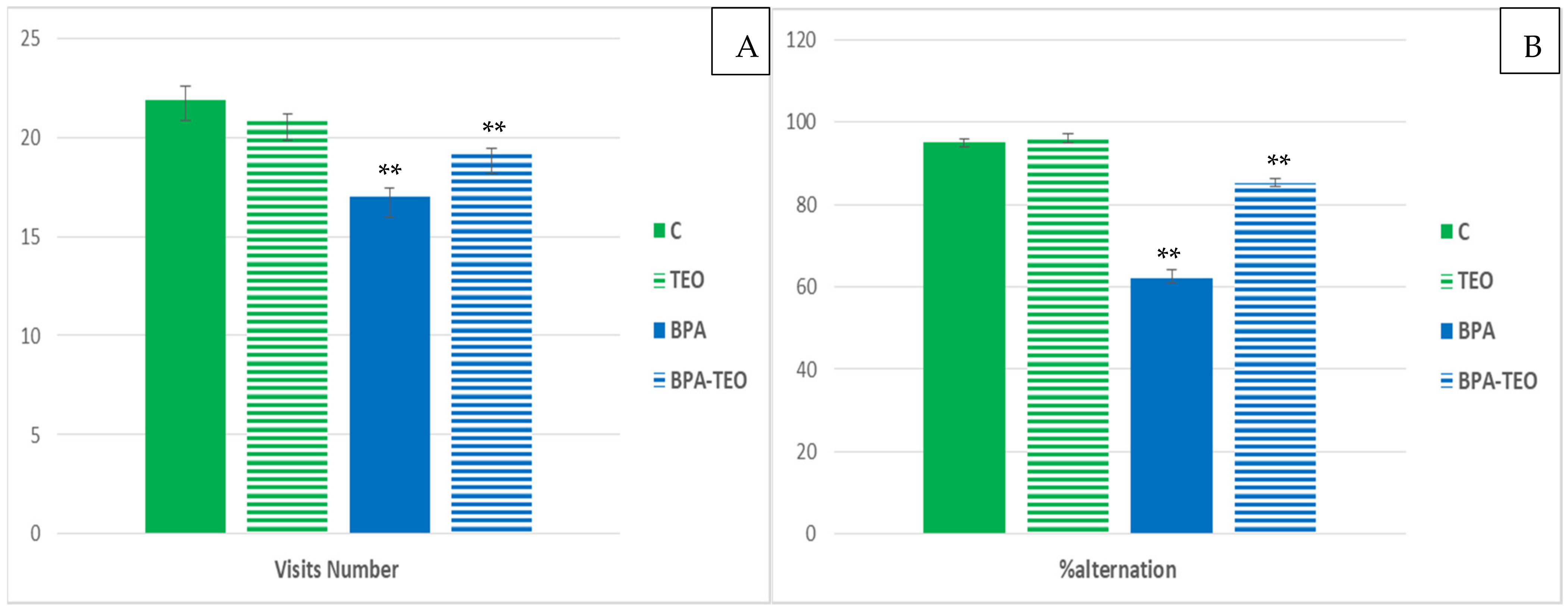Click the panel label box marked A

tap(741, 41)
